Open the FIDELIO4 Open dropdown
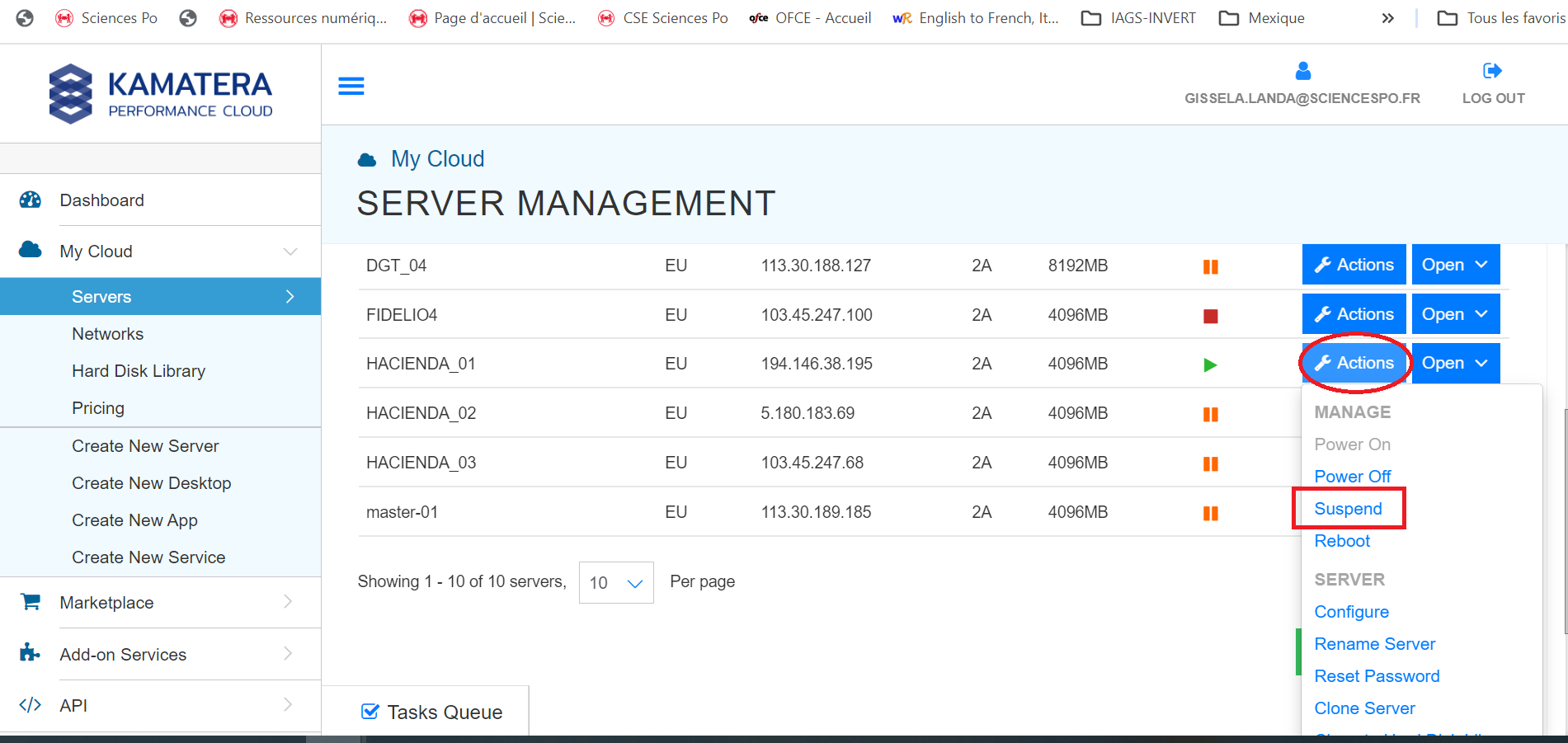Viewport: 1568px width, 743px height. [x=1456, y=314]
